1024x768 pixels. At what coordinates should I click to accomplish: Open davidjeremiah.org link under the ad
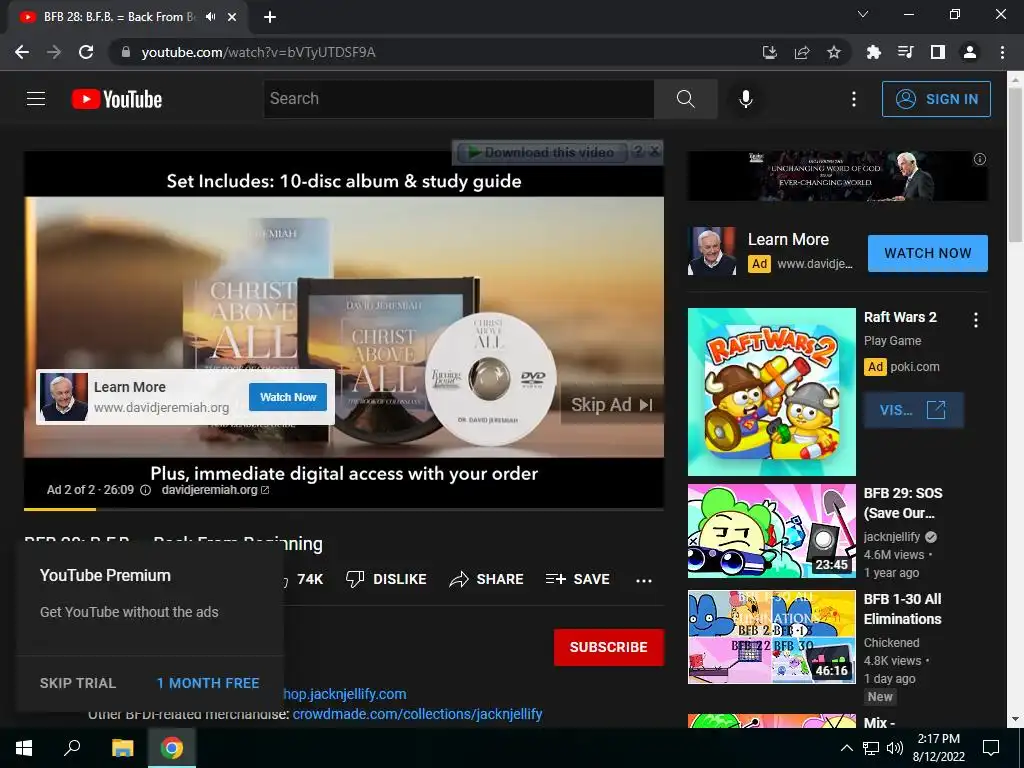216,490
